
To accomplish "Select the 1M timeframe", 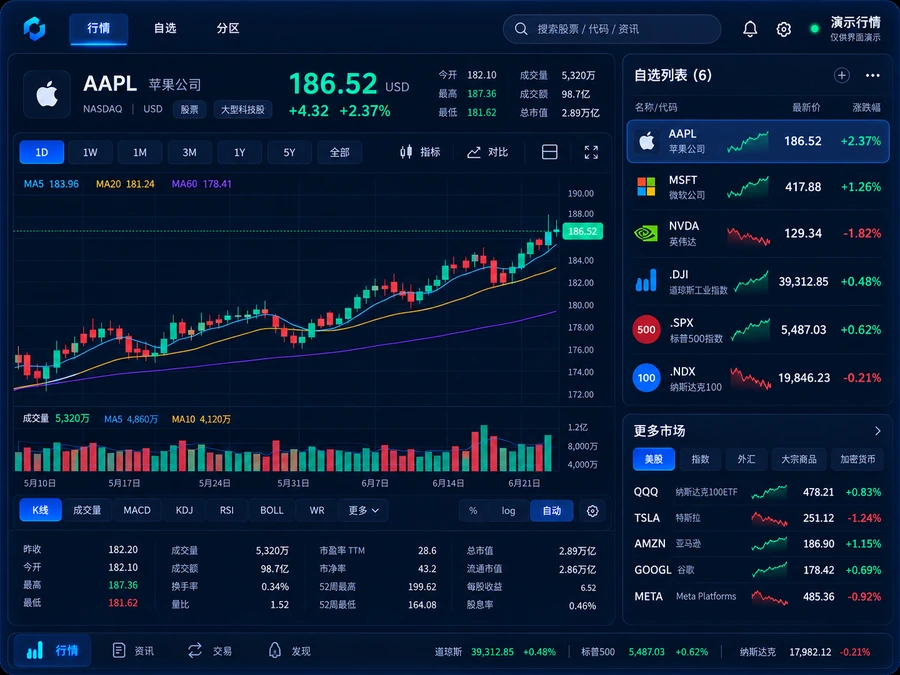I will [139, 152].
